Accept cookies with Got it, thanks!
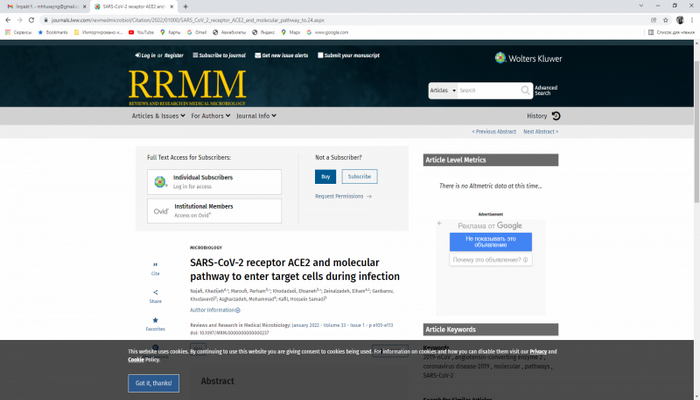 click(154, 383)
